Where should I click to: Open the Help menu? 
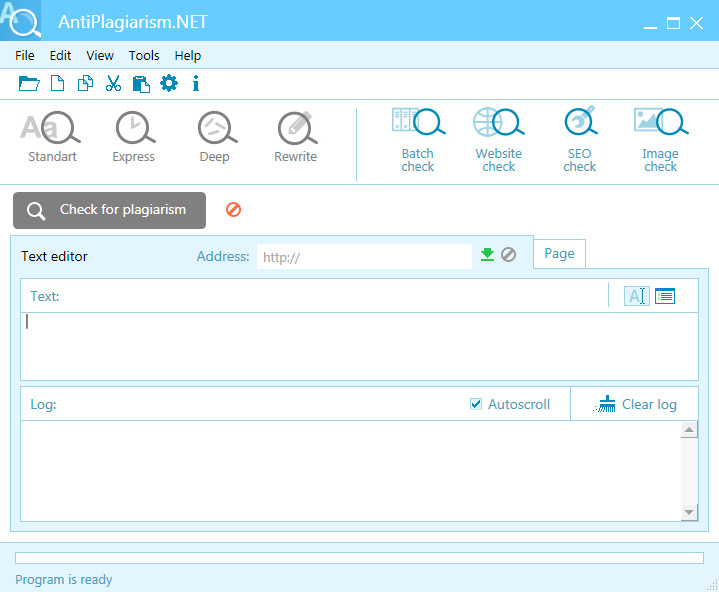point(188,55)
